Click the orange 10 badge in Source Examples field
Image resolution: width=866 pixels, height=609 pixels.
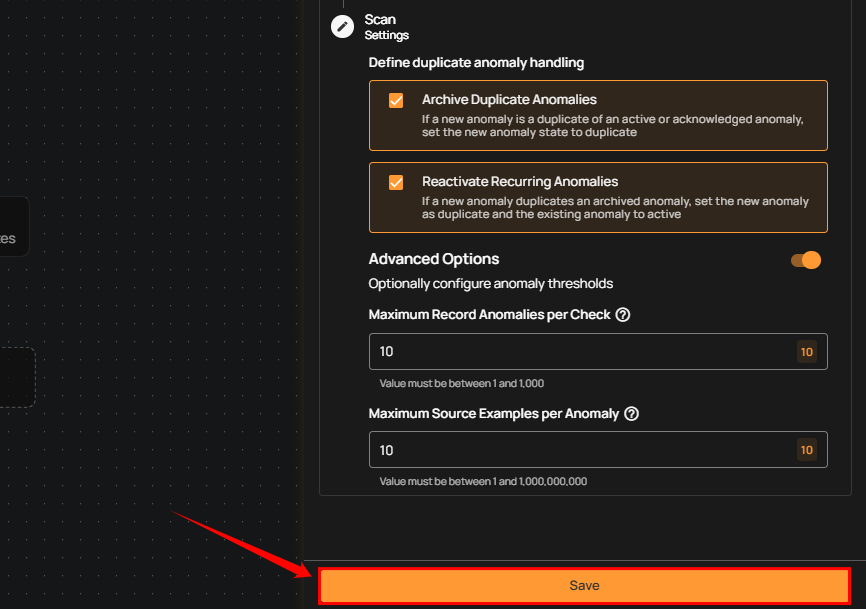(807, 450)
